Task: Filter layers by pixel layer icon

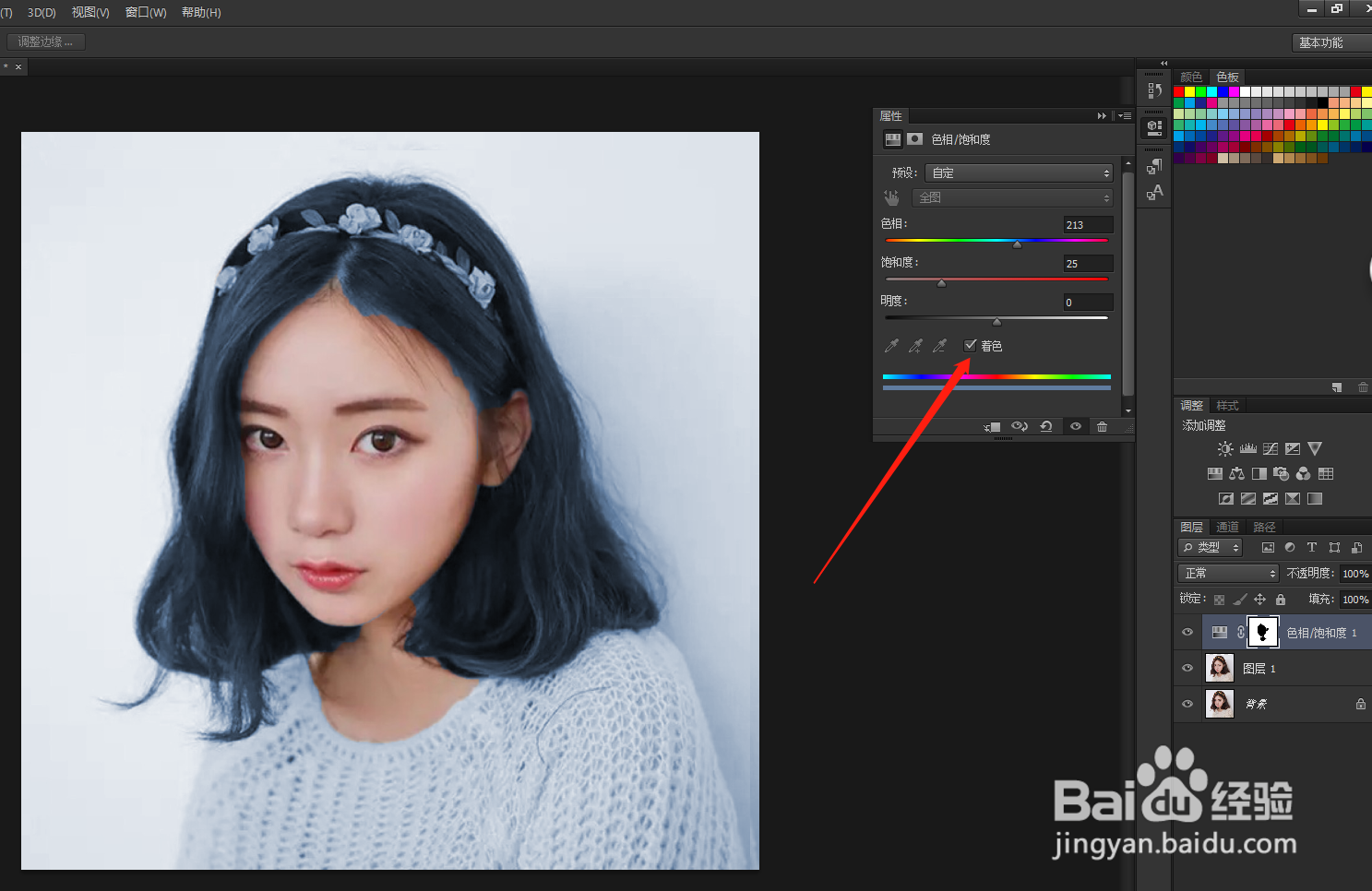Action: (1268, 548)
